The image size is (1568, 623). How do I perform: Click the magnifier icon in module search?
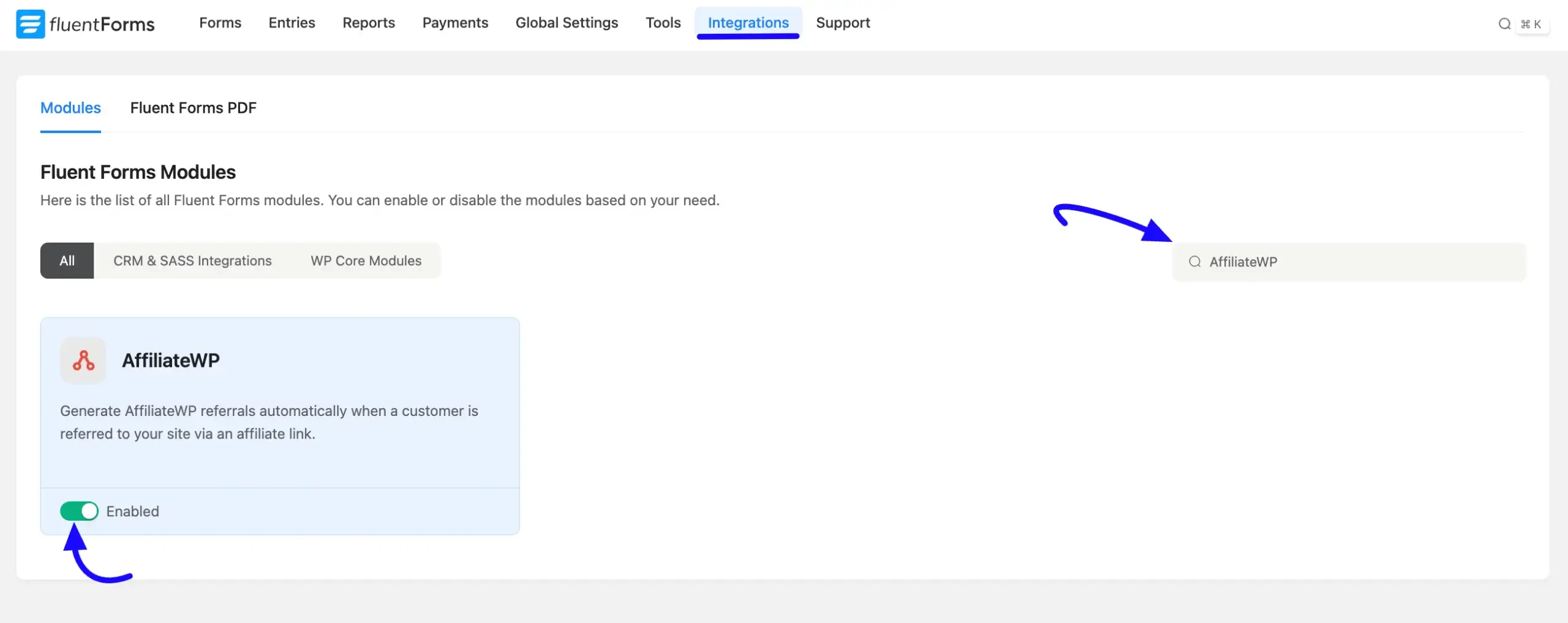[1194, 262]
